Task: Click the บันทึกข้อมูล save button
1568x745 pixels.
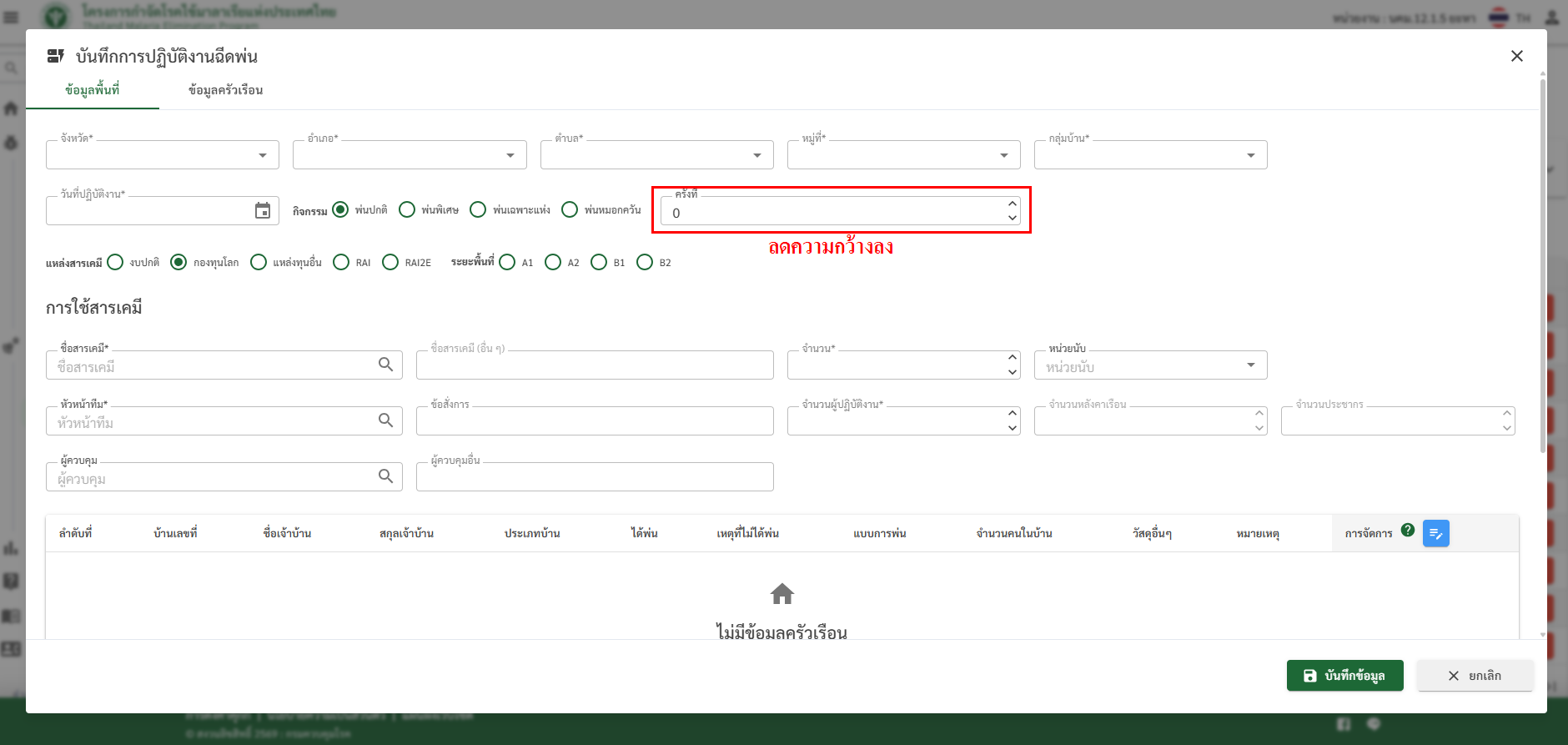Action: point(1344,676)
